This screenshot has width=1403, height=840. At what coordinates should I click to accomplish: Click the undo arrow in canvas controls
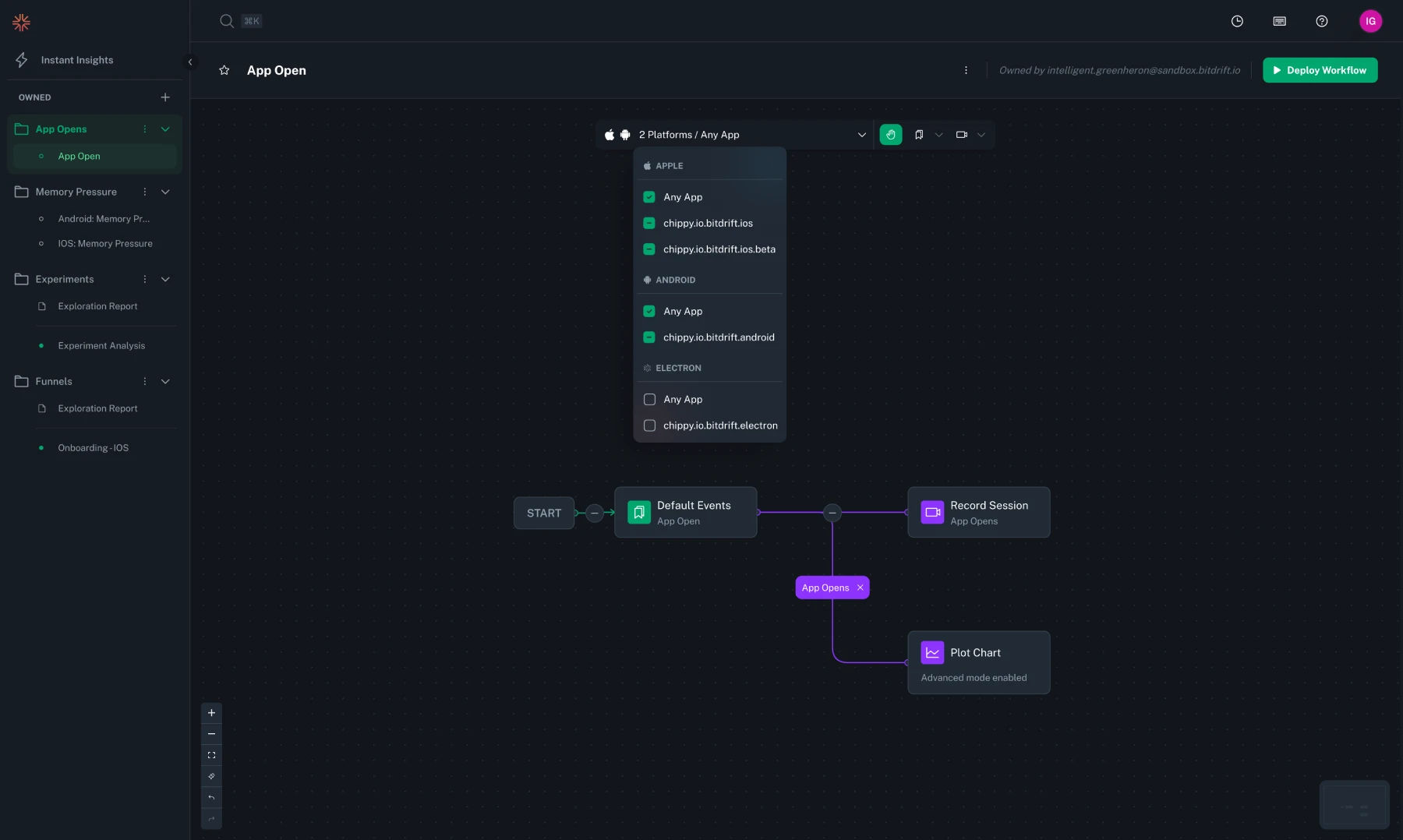click(x=211, y=798)
